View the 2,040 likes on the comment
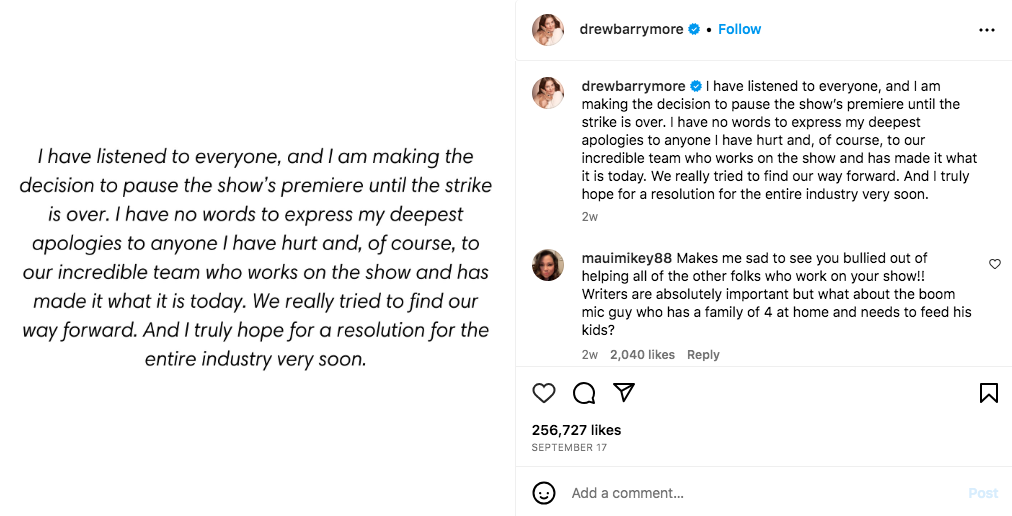 (641, 355)
